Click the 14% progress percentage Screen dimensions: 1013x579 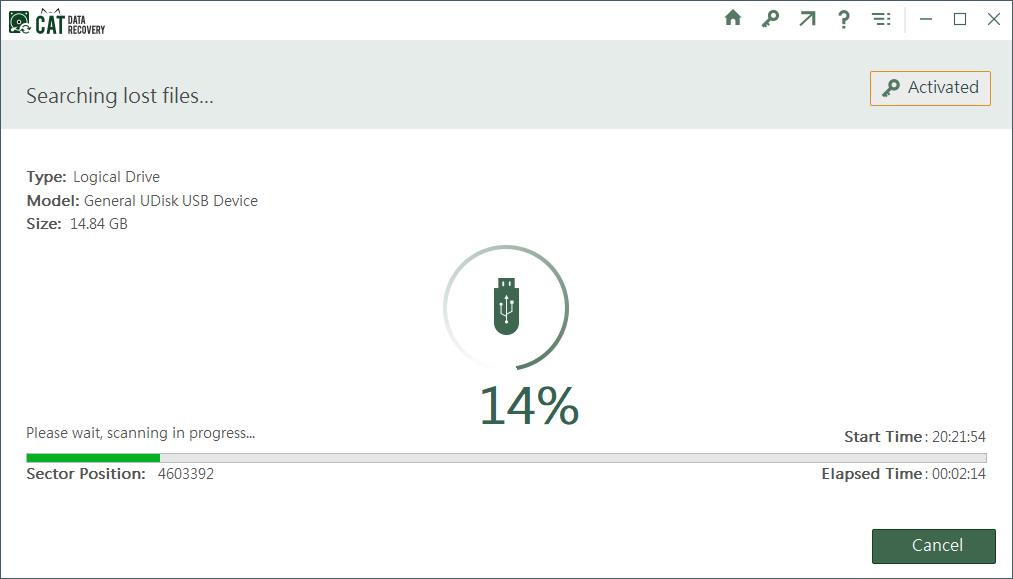pyautogui.click(x=529, y=406)
